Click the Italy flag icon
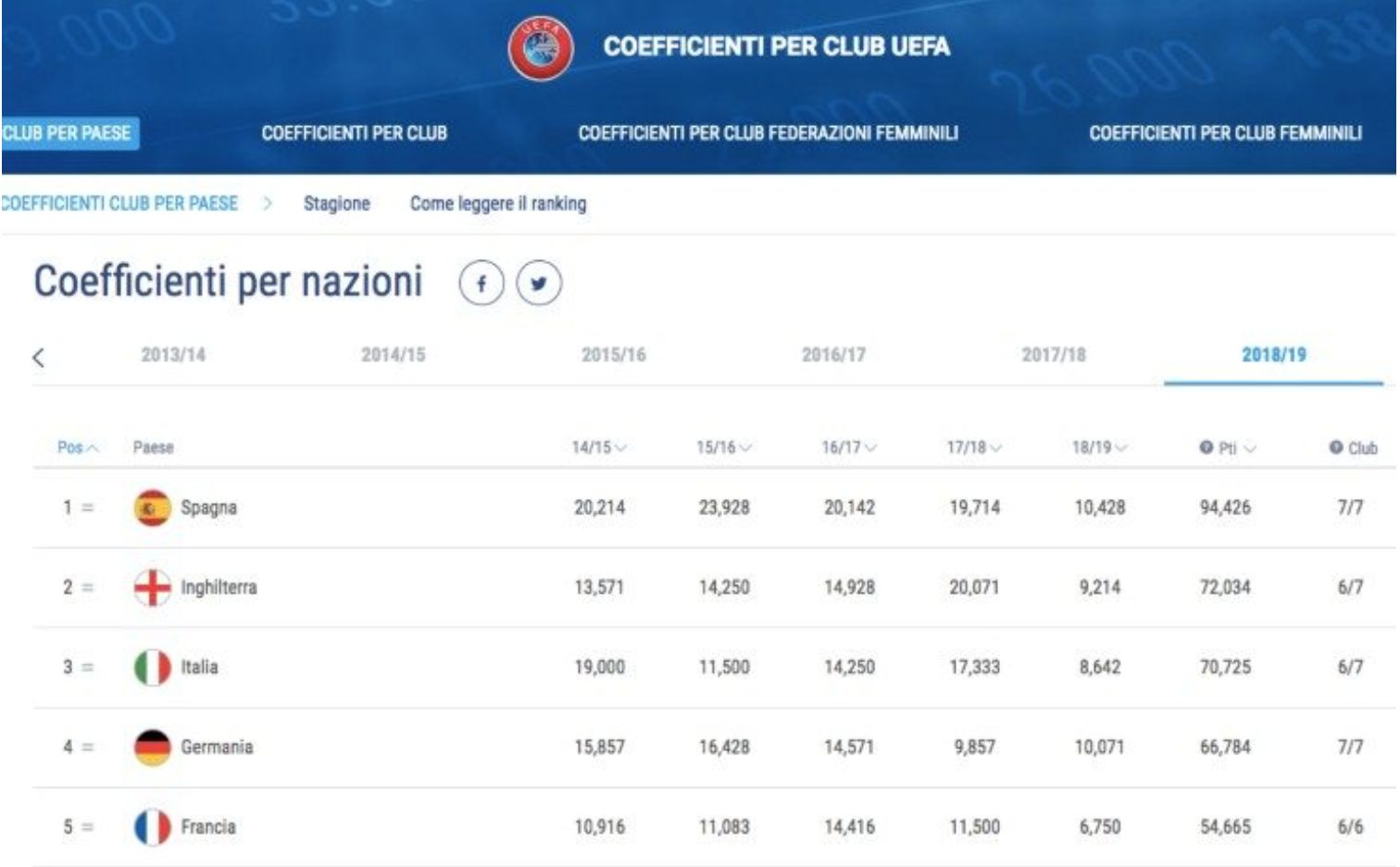 (152, 667)
